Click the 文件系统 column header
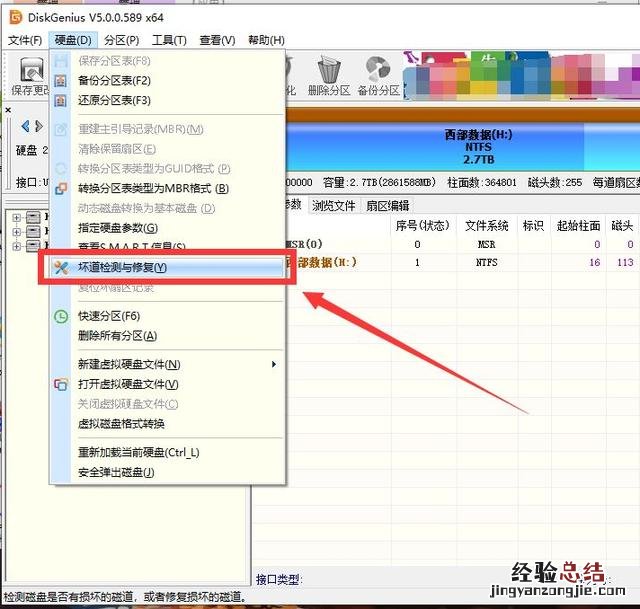Screen dimensions: 640x609 tap(487, 226)
